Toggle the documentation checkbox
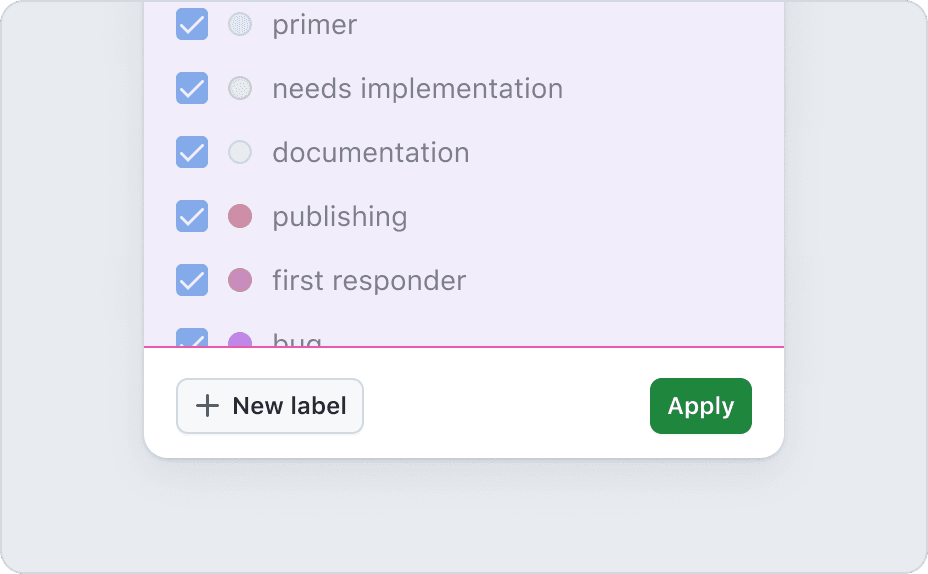The width and height of the screenshot is (928, 574). tap(192, 152)
